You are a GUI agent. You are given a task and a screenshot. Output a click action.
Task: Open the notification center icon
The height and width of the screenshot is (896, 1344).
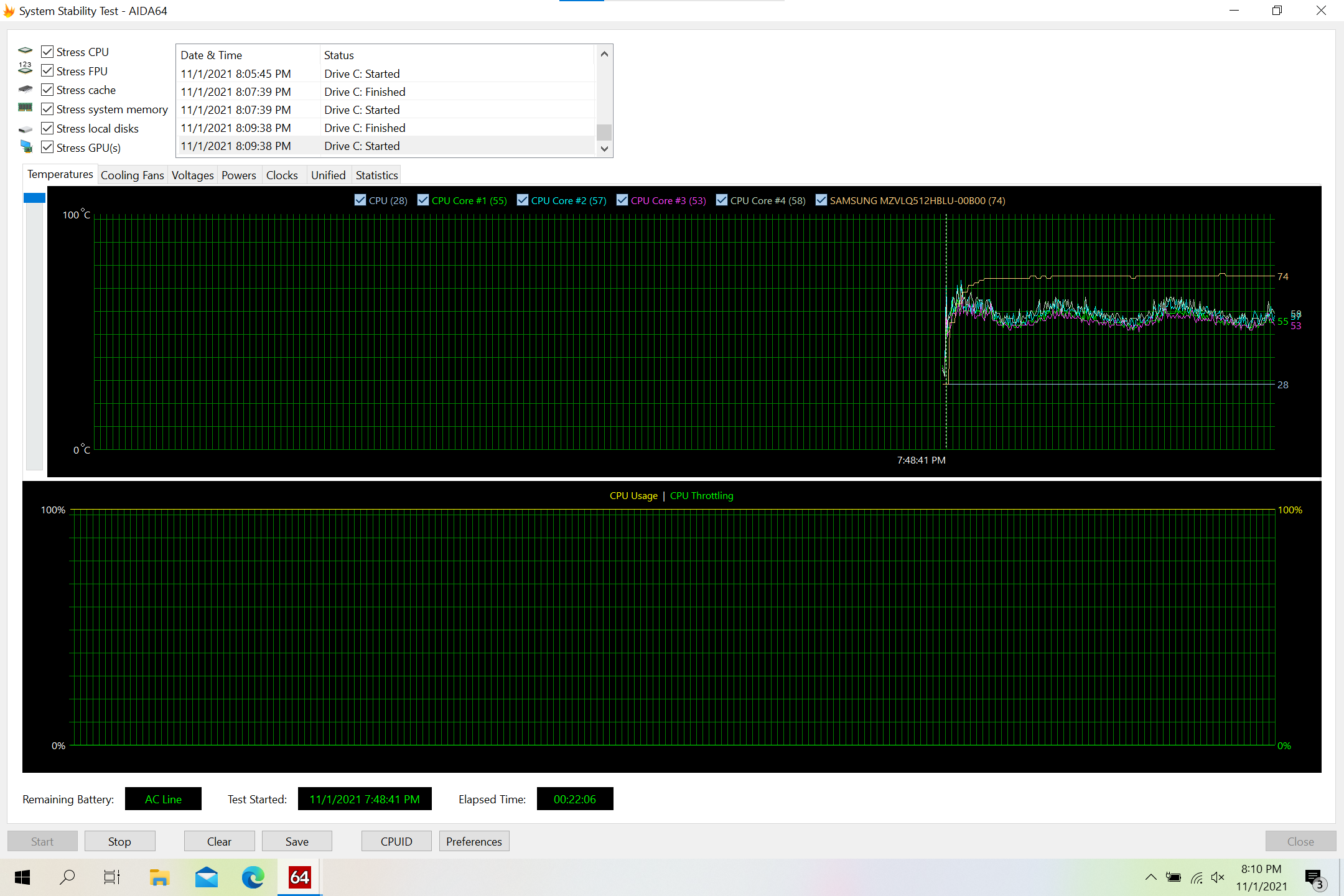(x=1314, y=877)
